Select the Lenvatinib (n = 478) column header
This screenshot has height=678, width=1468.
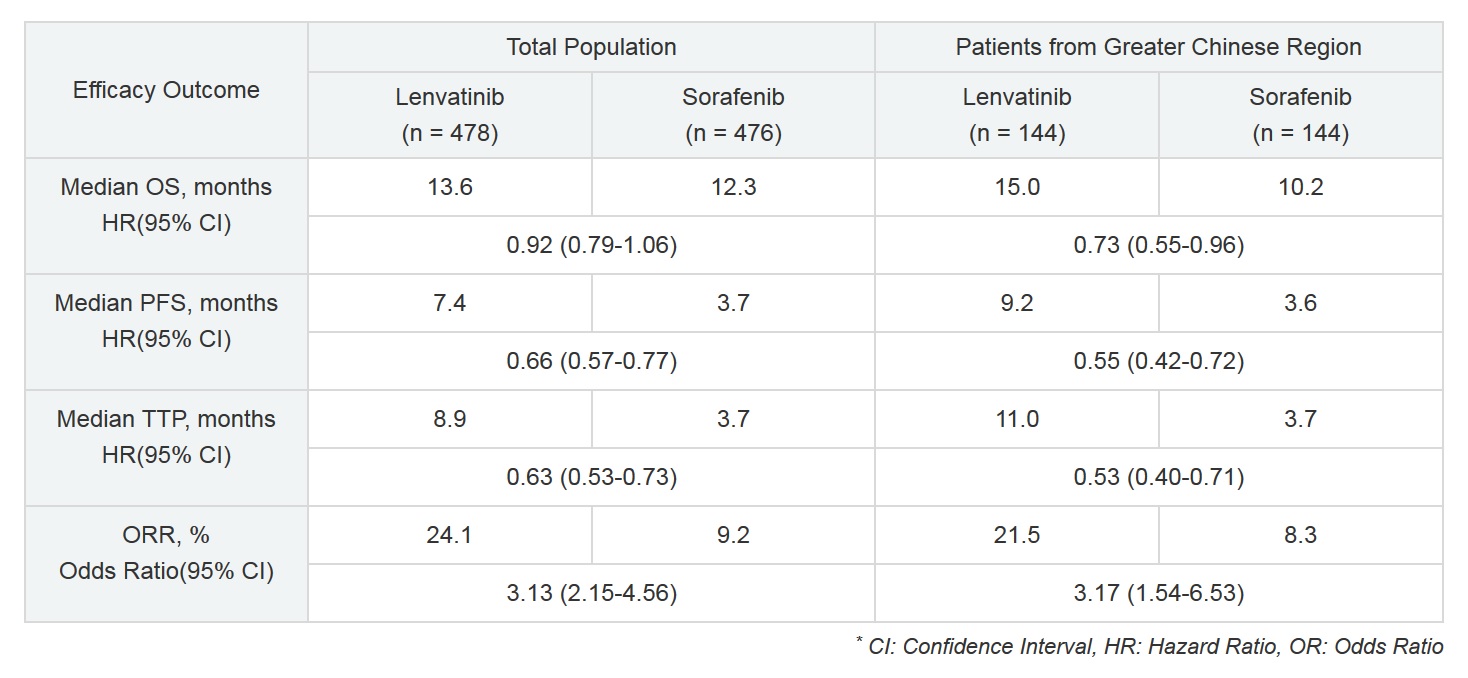point(449,115)
